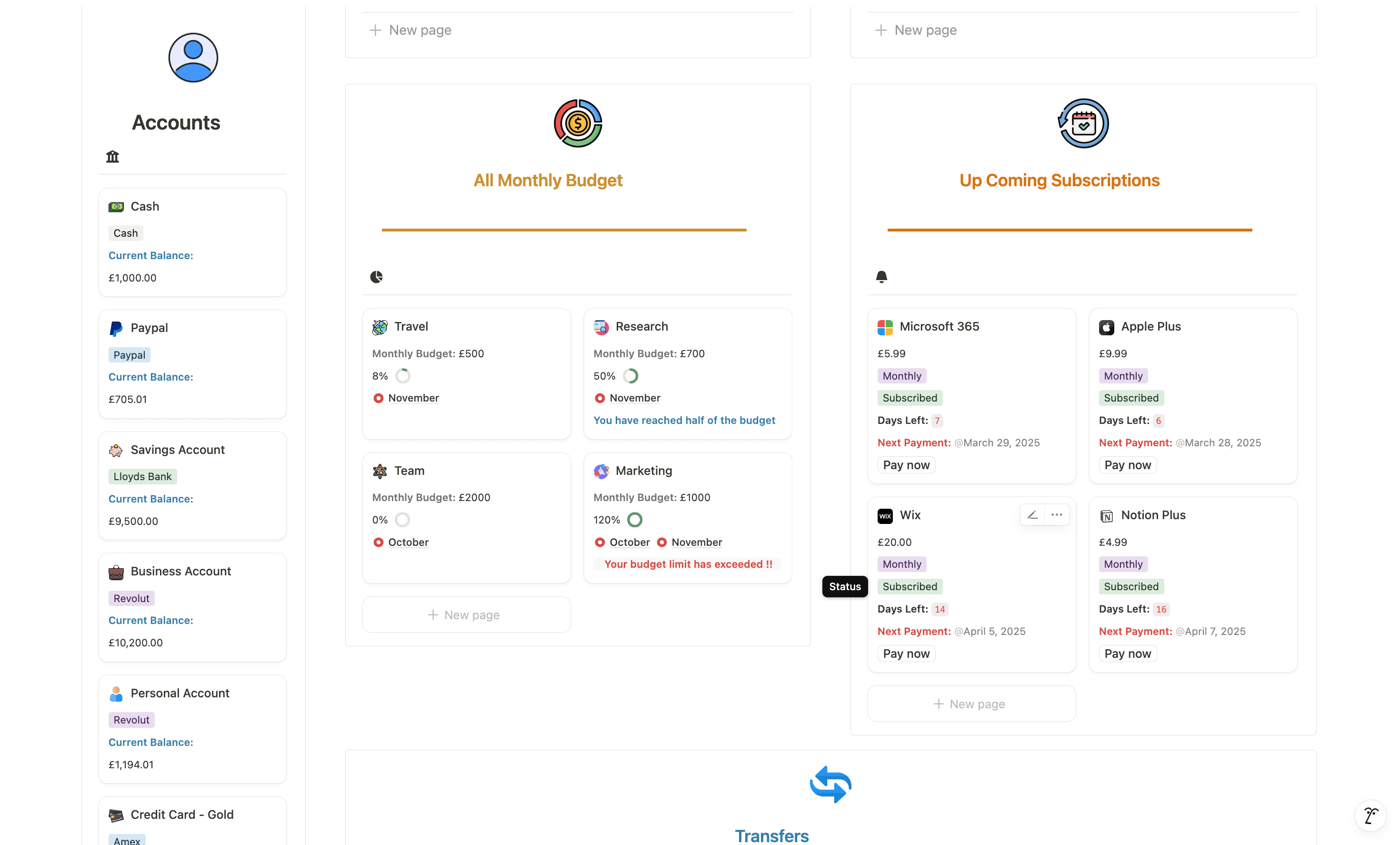The height and width of the screenshot is (845, 1400).
Task: Open the Team budget card title
Action: tap(409, 471)
